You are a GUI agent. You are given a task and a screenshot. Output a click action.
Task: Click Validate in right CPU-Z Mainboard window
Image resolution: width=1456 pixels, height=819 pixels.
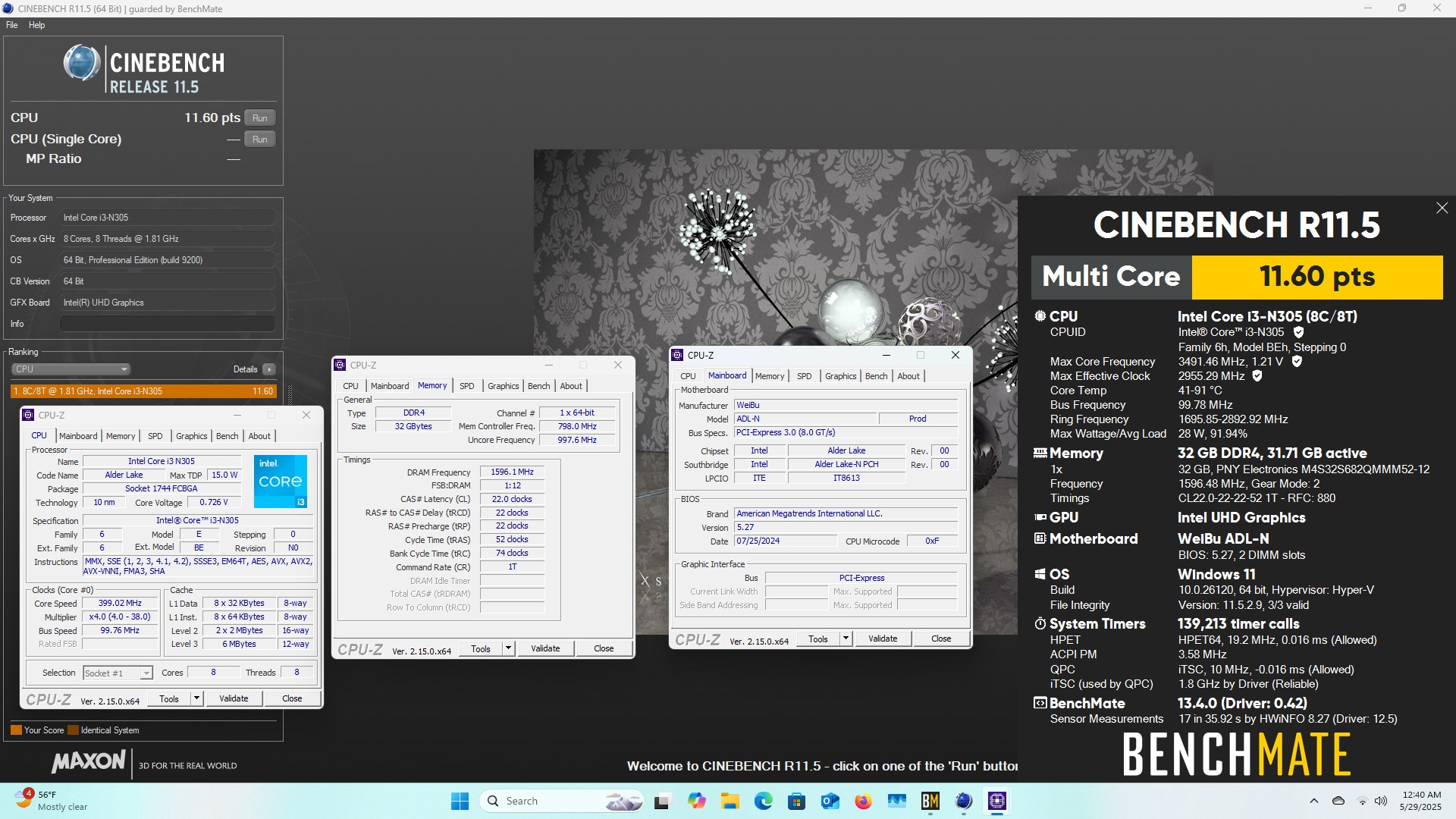[883, 639]
